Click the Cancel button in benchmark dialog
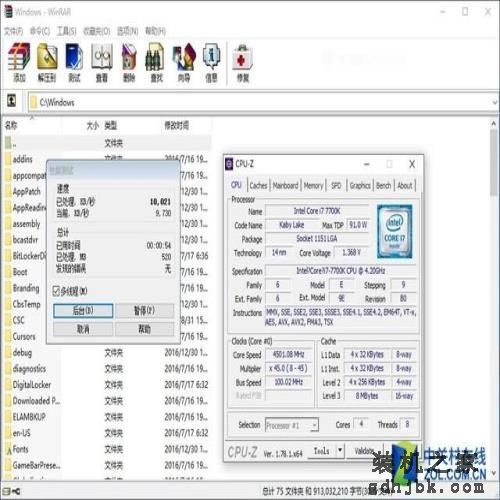The width and height of the screenshot is (500, 500). pos(83,329)
